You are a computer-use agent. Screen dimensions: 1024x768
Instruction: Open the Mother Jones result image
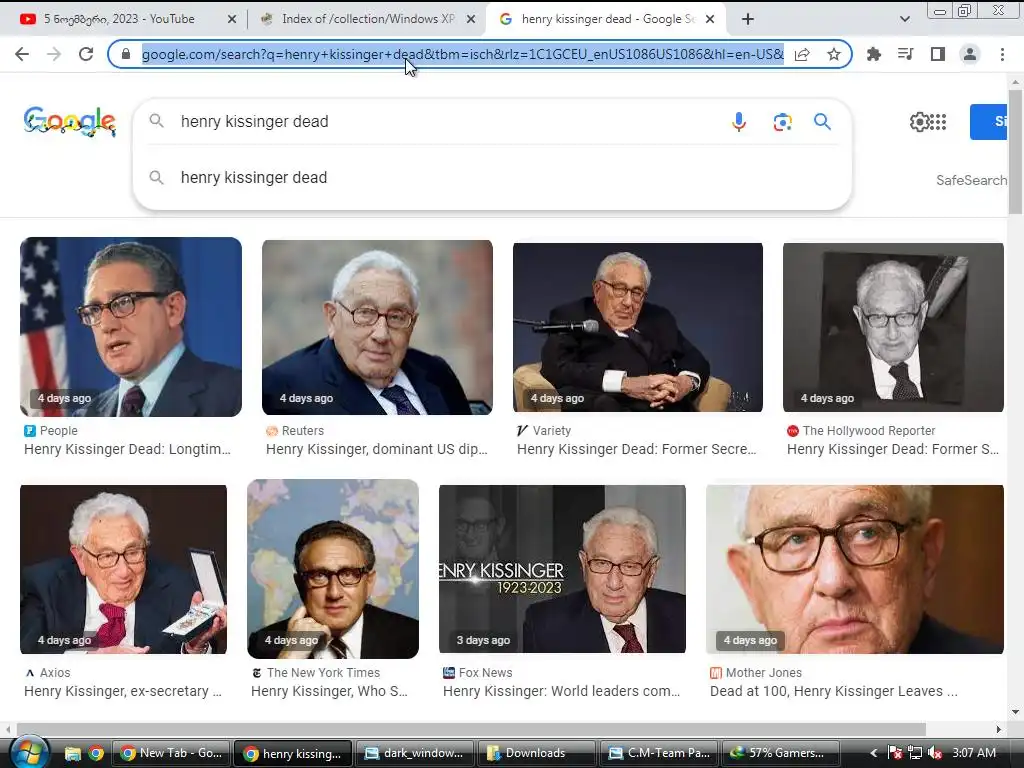pos(854,569)
